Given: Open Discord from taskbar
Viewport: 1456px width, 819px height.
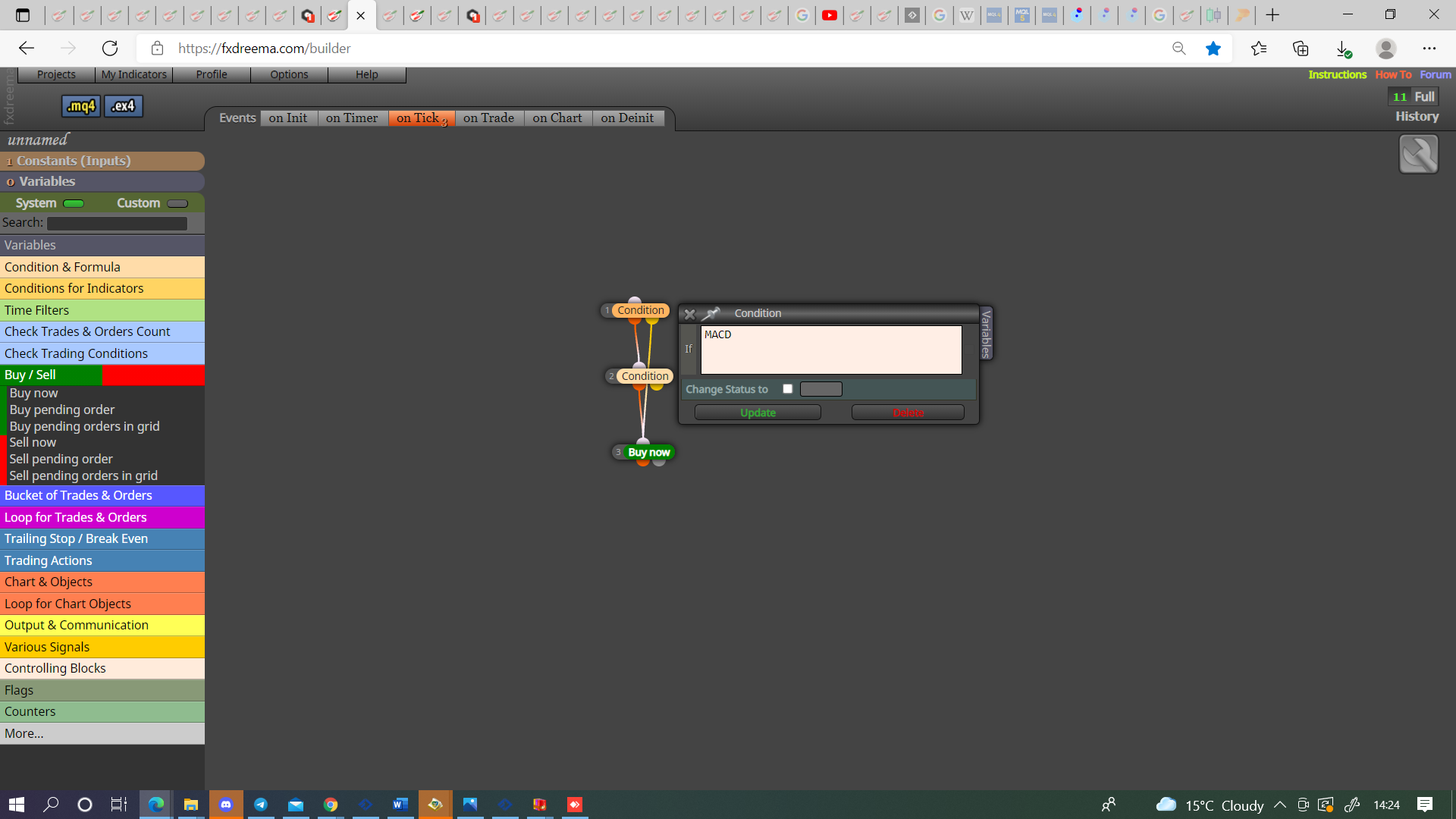Looking at the screenshot, I should tap(226, 805).
